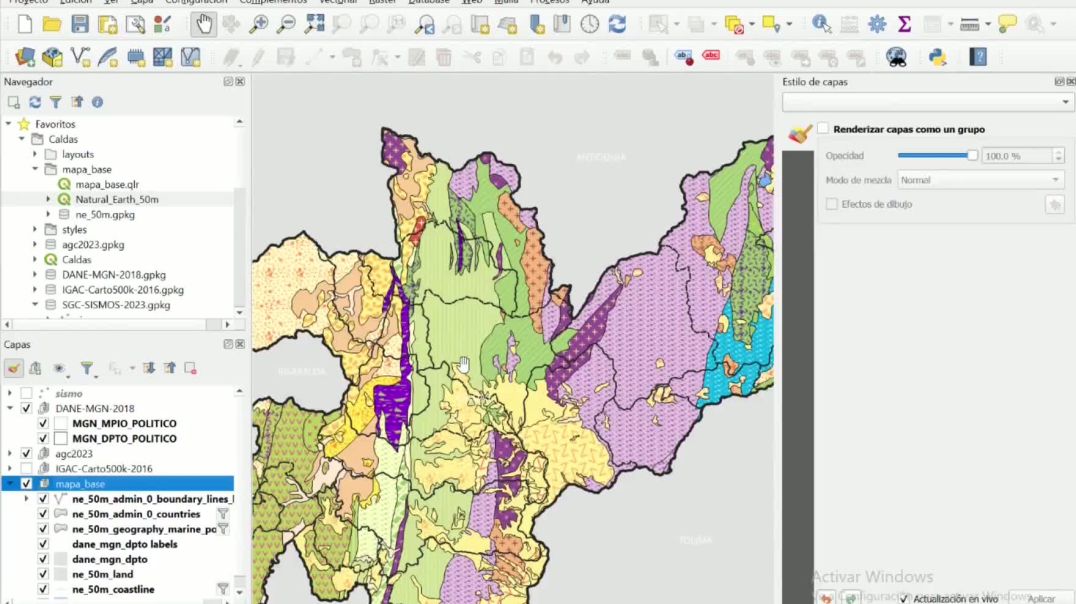This screenshot has height=604, width=1076.
Task: Open the Layer Styling panel brush icon
Action: (797, 130)
